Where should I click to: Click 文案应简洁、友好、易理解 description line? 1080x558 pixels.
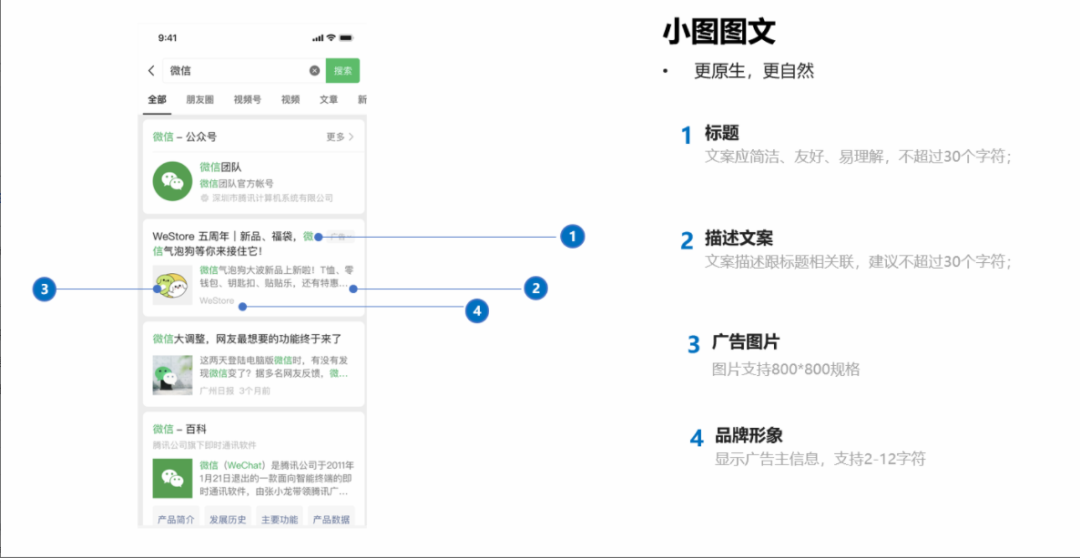click(858, 156)
